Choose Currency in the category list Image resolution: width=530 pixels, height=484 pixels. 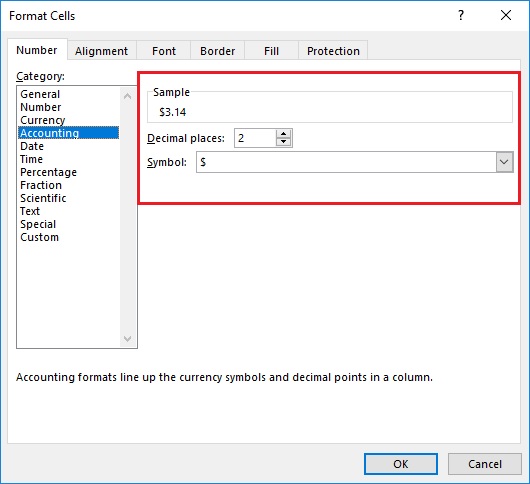point(43,120)
